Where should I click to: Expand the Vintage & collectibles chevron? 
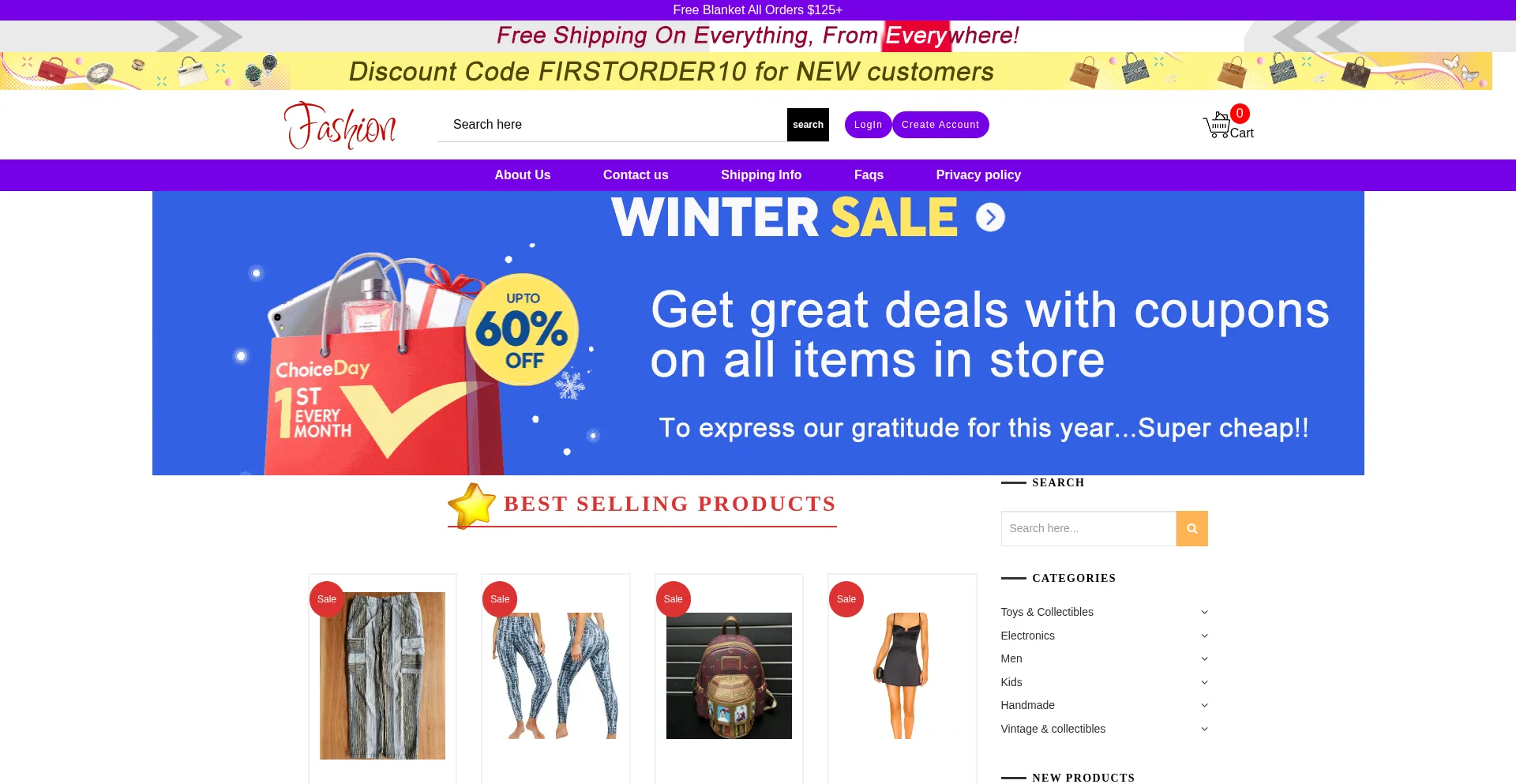1204,729
